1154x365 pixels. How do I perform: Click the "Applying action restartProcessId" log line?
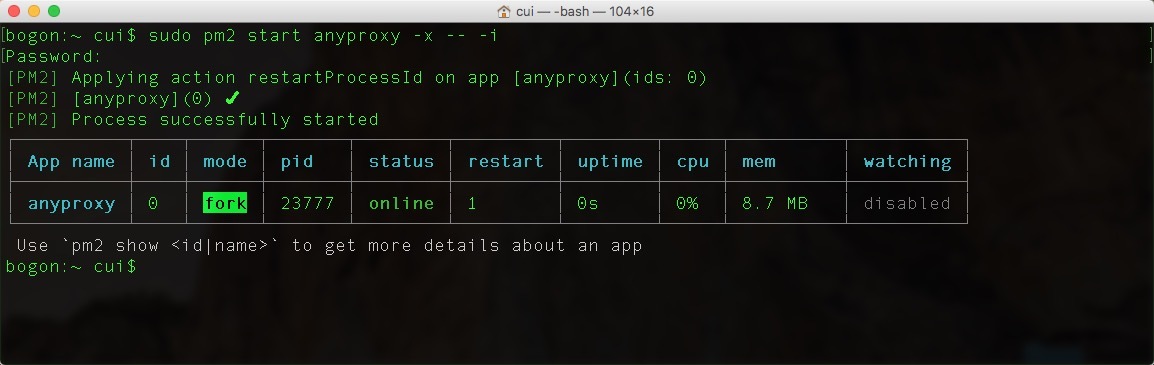(357, 77)
